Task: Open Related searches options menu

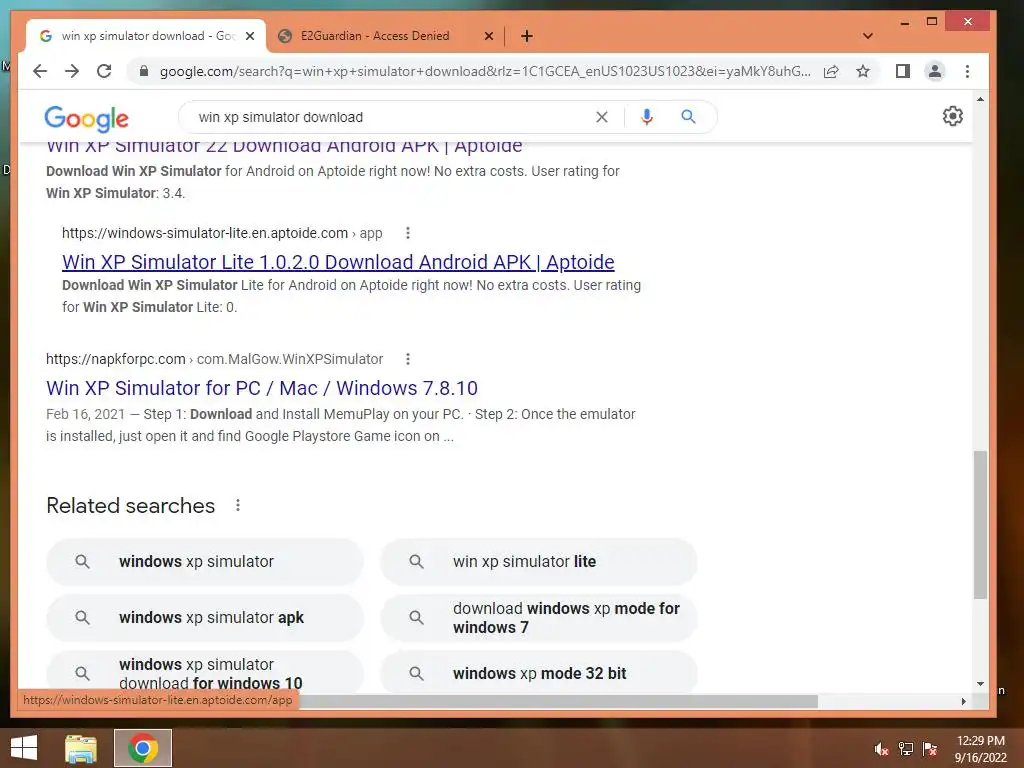Action: 238,505
